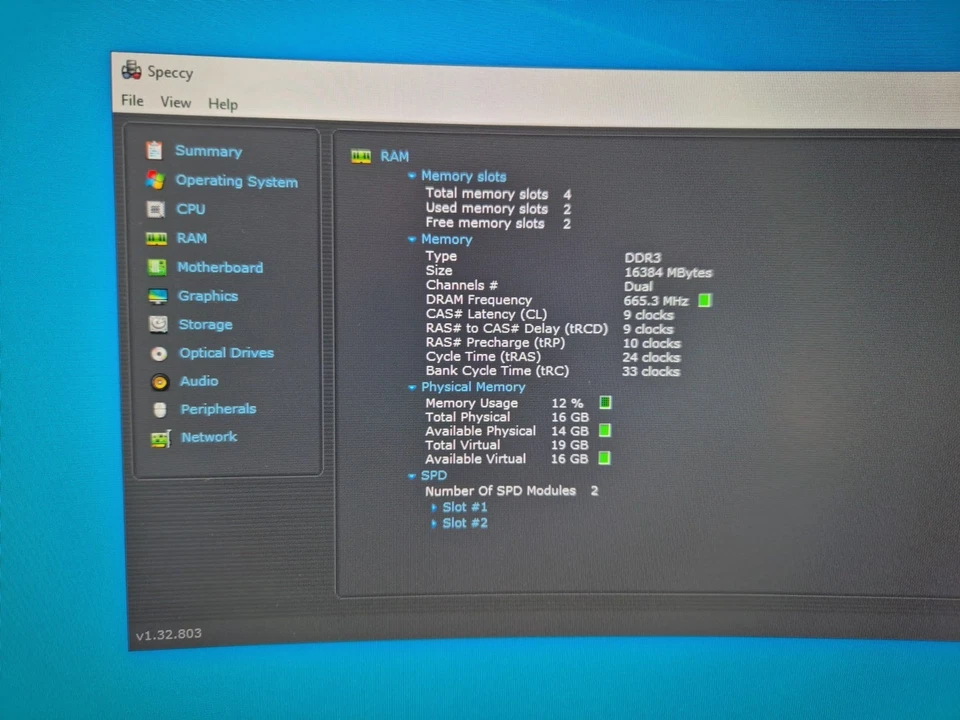
Task: Select the Operating System icon
Action: pyautogui.click(x=155, y=181)
